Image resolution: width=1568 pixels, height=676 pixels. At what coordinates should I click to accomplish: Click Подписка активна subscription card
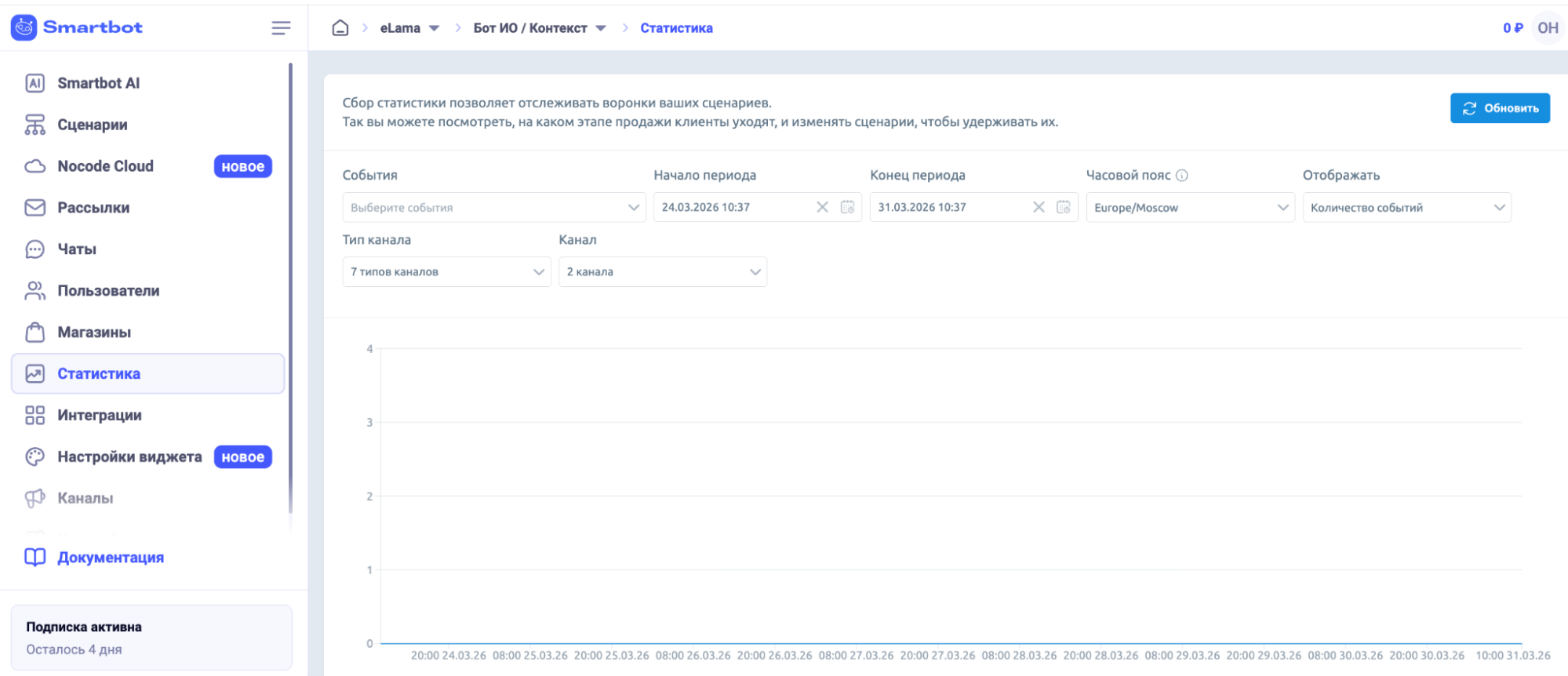(x=151, y=638)
